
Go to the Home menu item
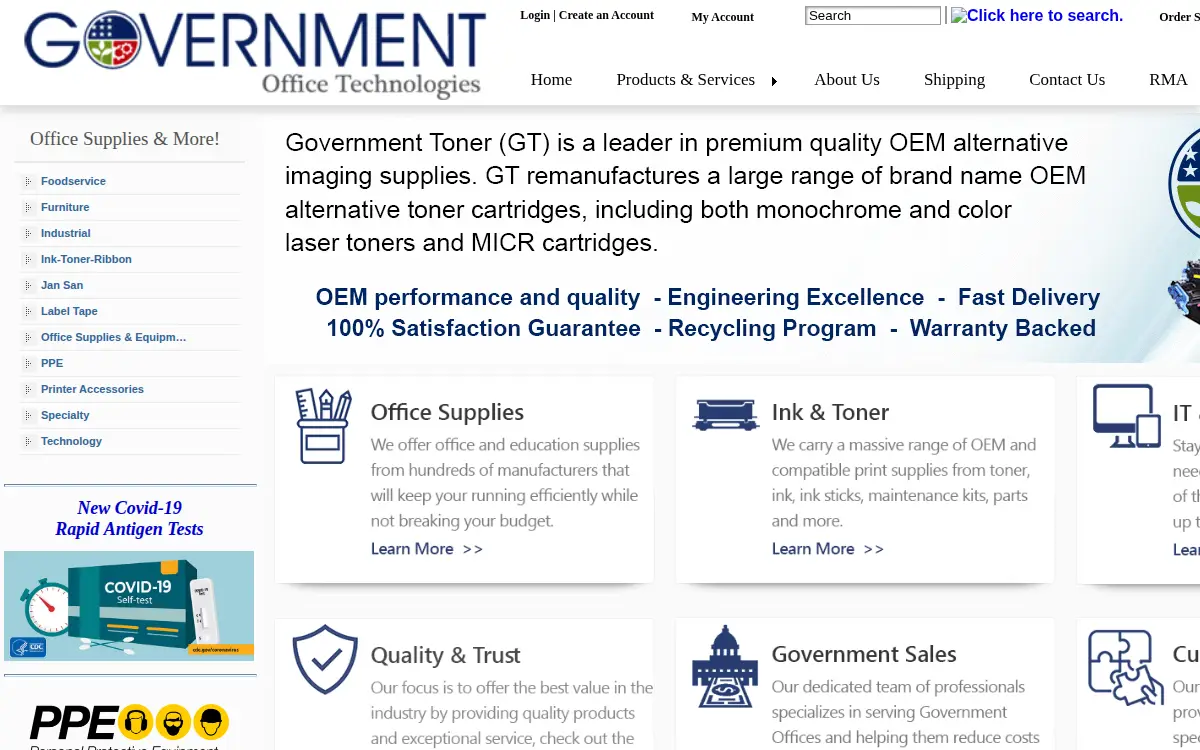coord(551,80)
